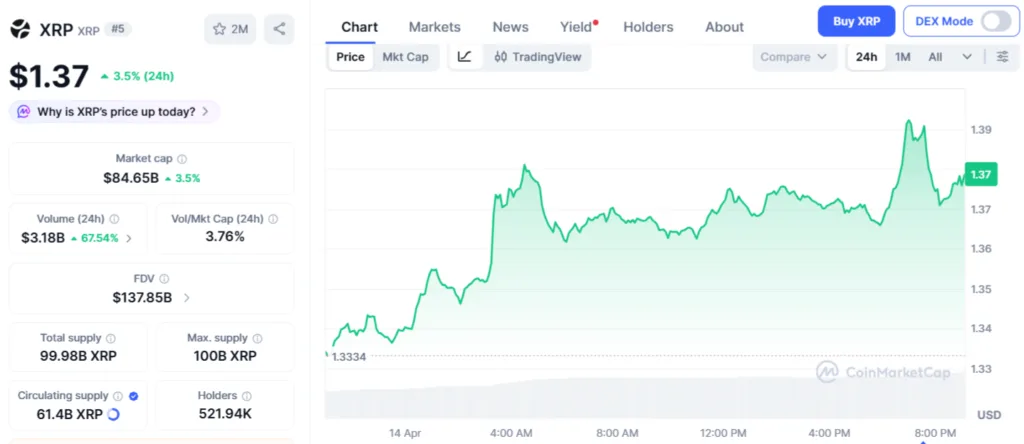Viewport: 1024px width, 444px height.
Task: Select the Price chart toggle
Action: (350, 57)
